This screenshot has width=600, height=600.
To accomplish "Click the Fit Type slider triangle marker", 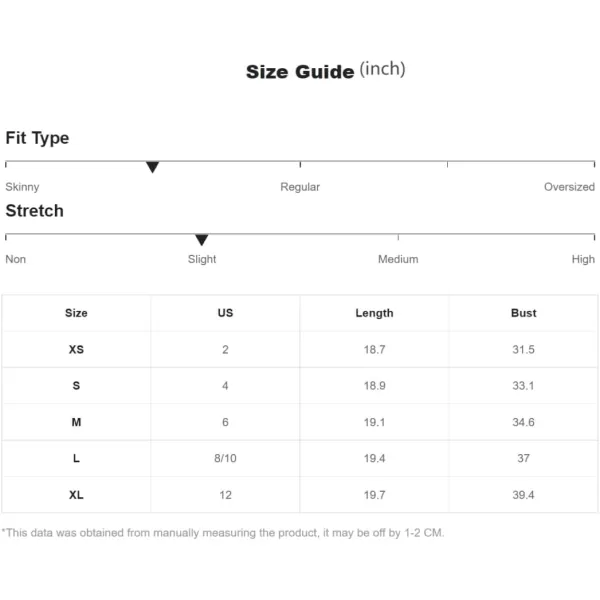I will click(x=152, y=167).
